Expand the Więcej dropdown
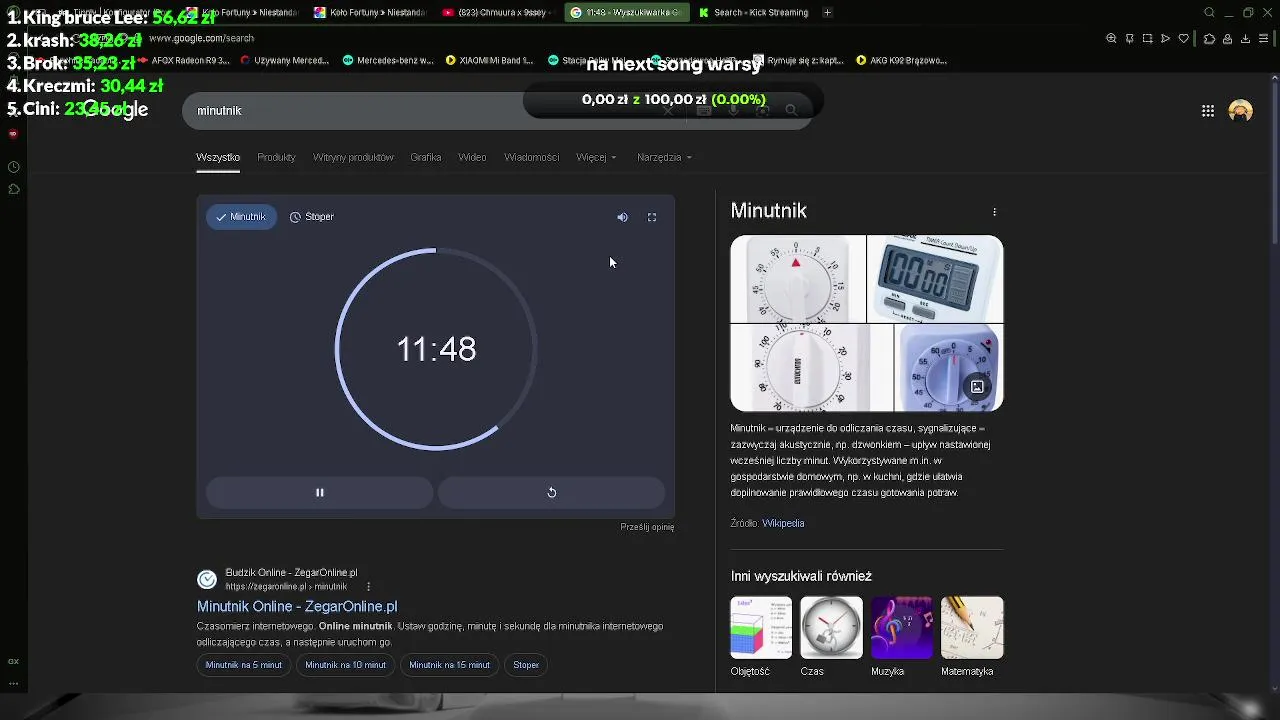Image resolution: width=1280 pixels, height=720 pixels. [596, 157]
